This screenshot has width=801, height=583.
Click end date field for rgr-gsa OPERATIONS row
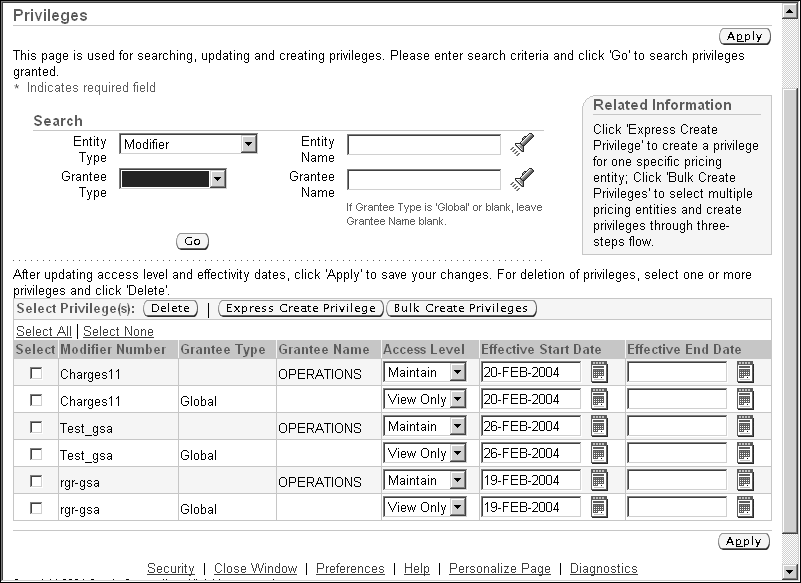[677, 480]
